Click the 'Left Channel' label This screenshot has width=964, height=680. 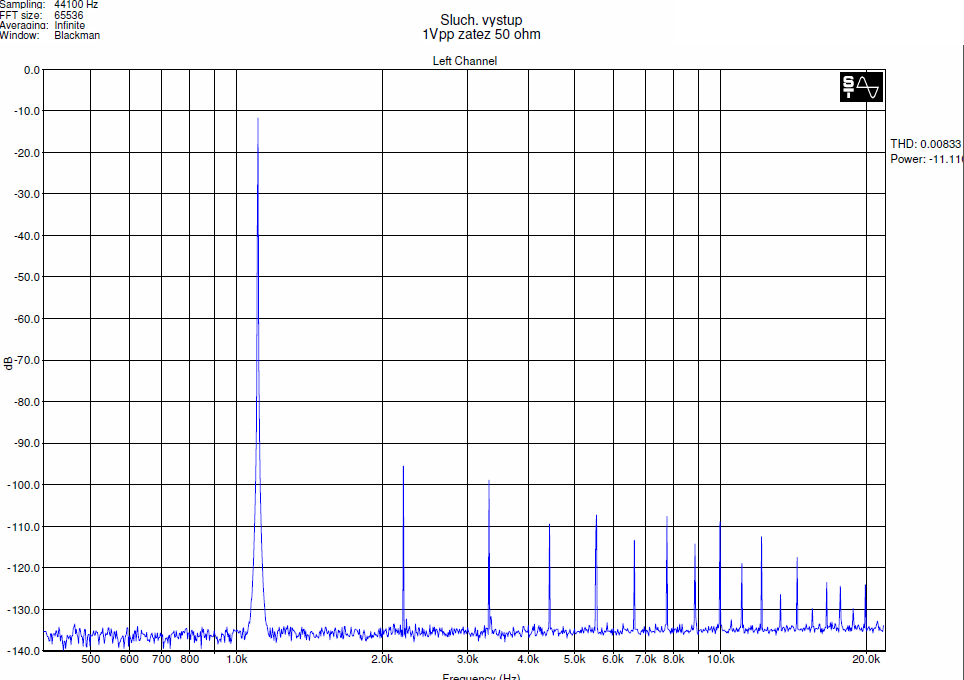coord(465,61)
